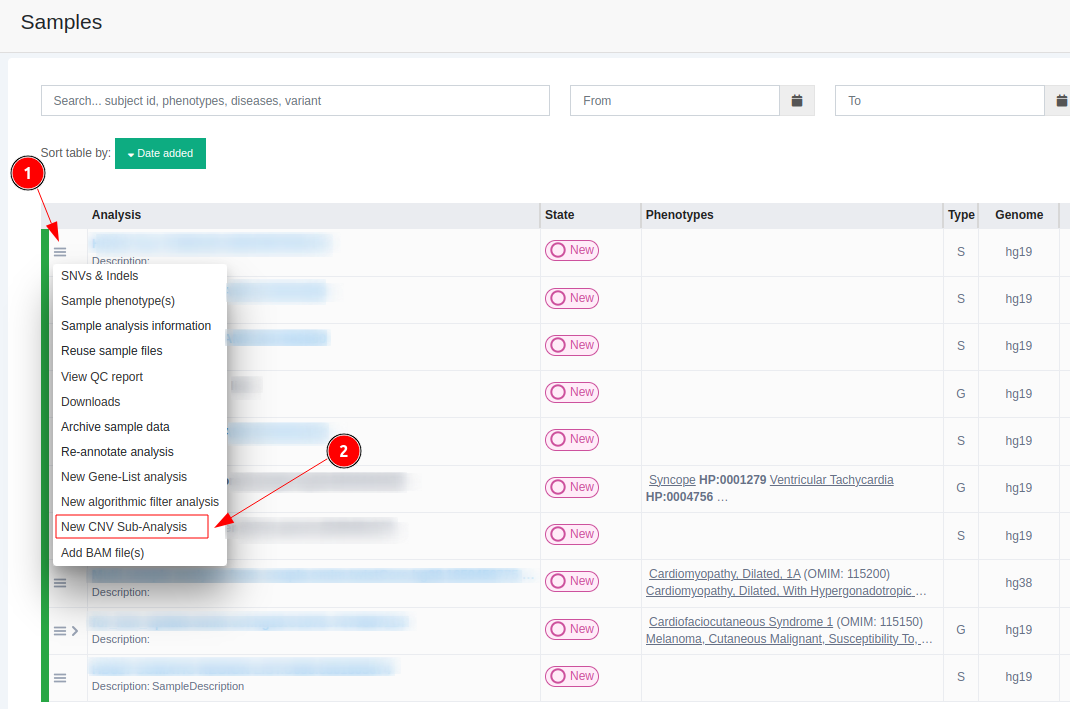Select View QC report in the menu

pyautogui.click(x=102, y=377)
